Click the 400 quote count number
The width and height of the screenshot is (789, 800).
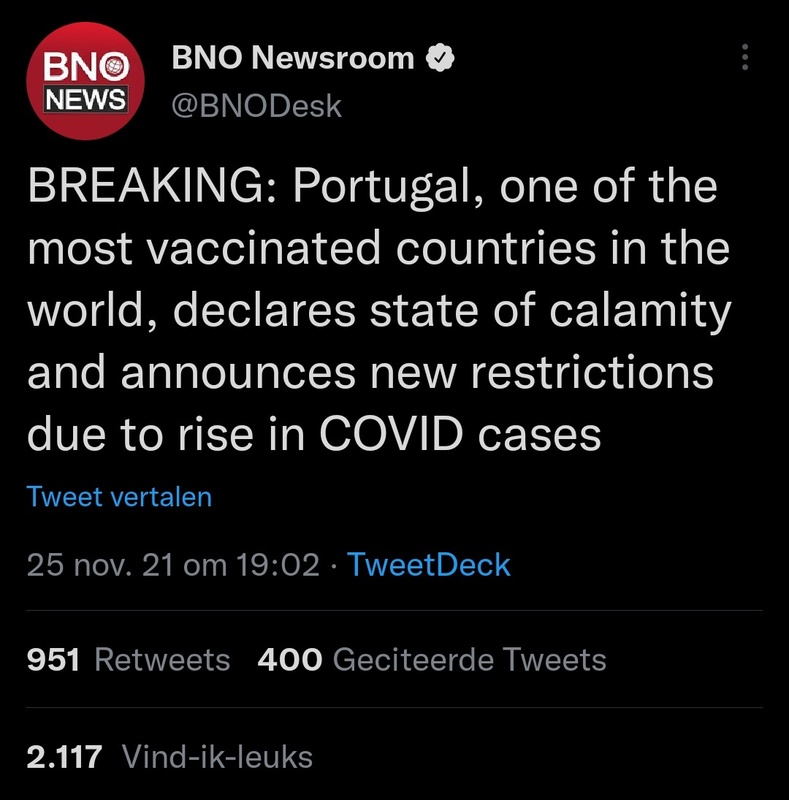[x=290, y=660]
